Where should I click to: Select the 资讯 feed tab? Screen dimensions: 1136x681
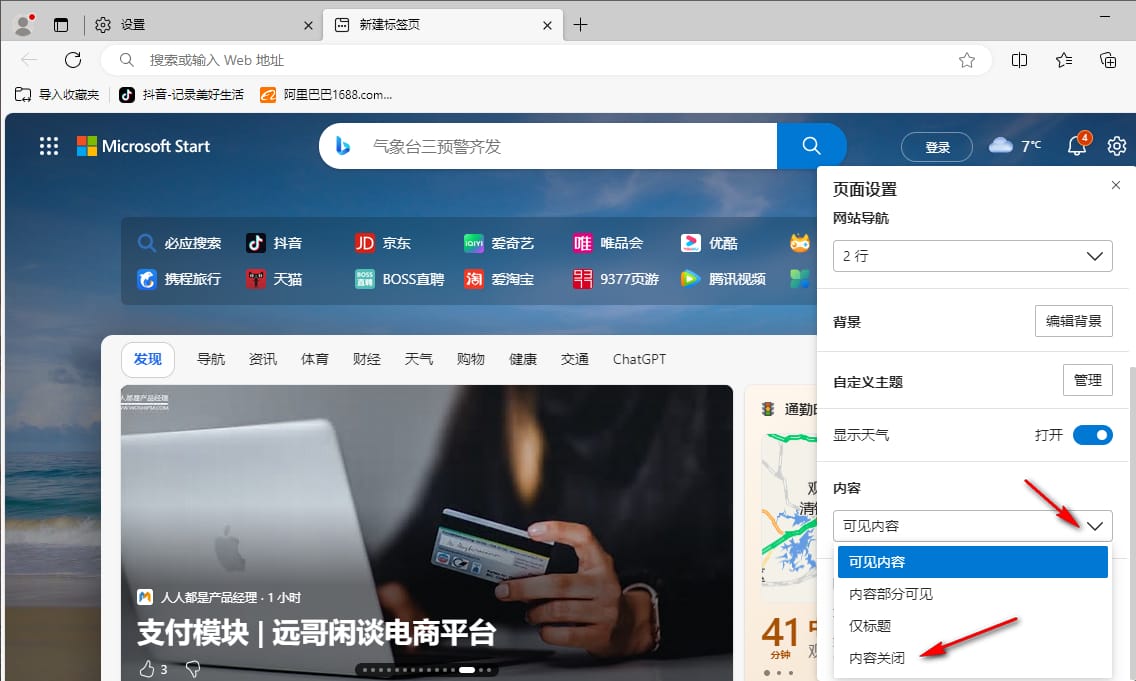263,359
